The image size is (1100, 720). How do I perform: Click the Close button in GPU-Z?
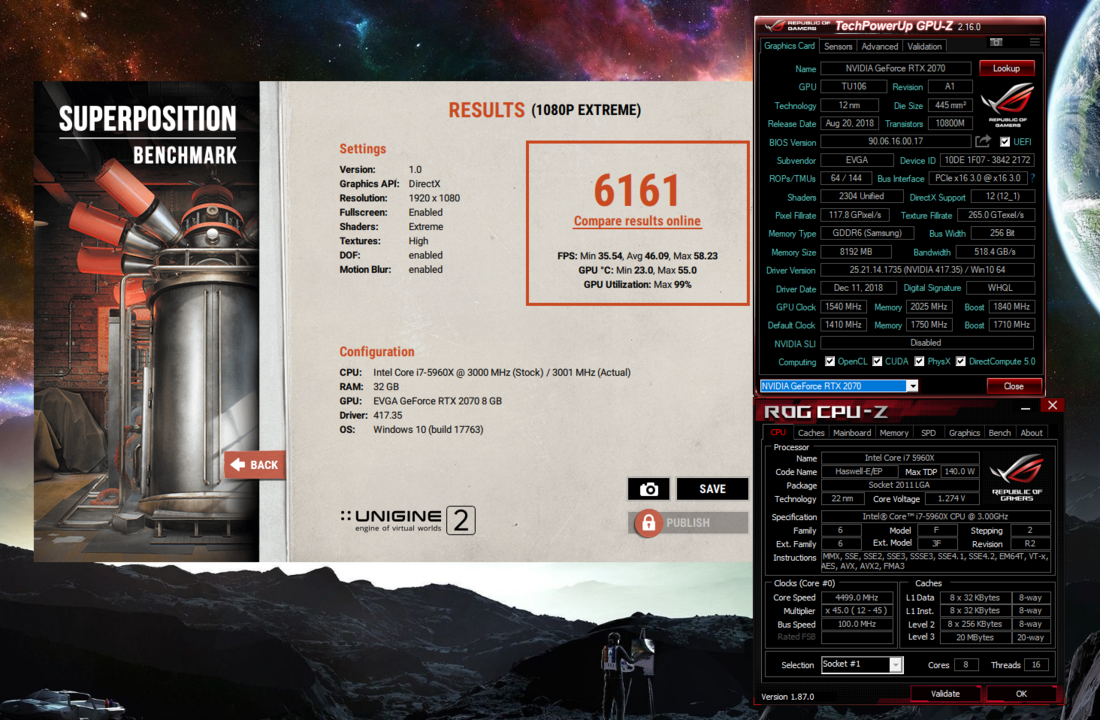[1013, 386]
